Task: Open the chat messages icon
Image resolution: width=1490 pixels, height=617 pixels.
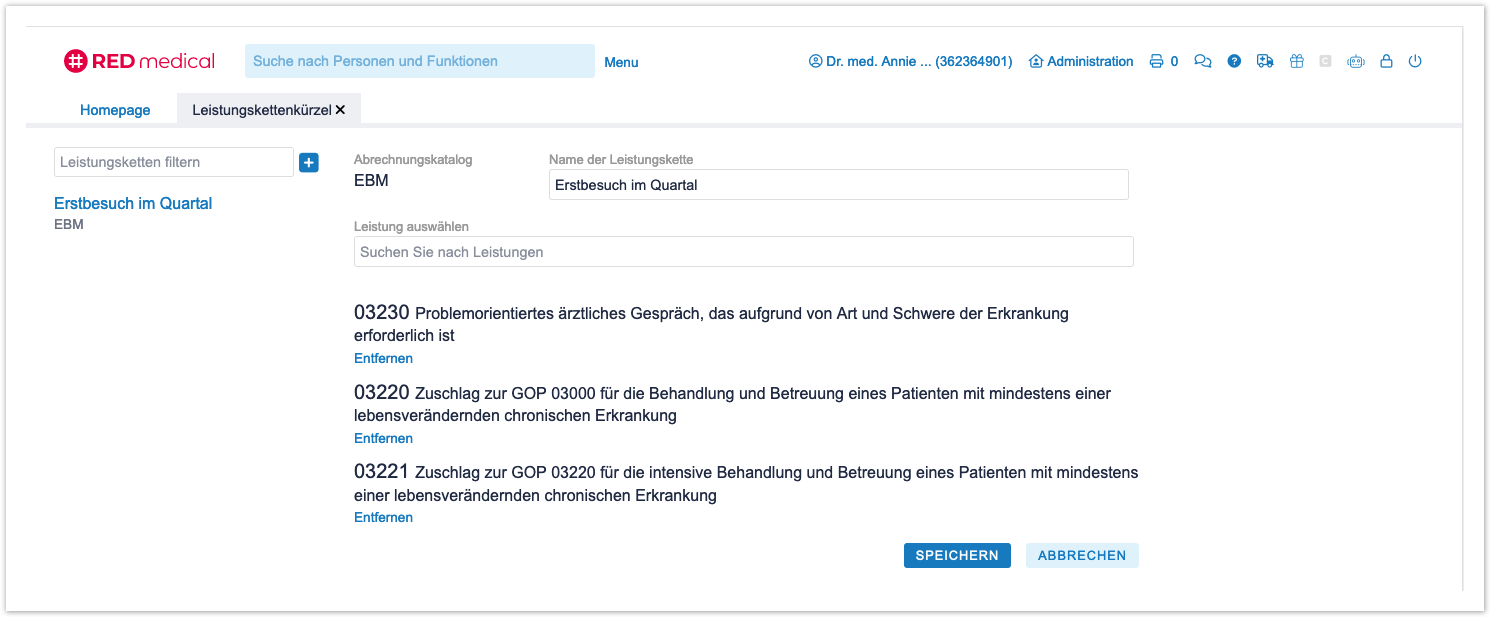Action: (1203, 61)
